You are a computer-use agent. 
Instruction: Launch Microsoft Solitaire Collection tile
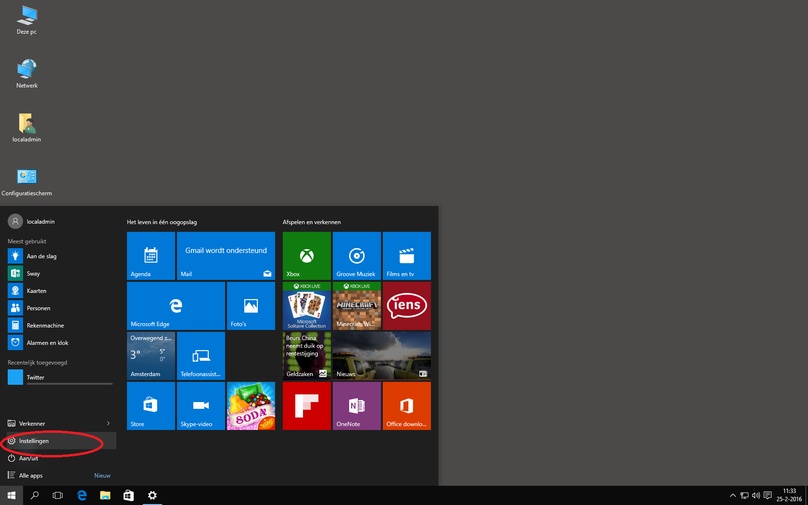[307, 306]
